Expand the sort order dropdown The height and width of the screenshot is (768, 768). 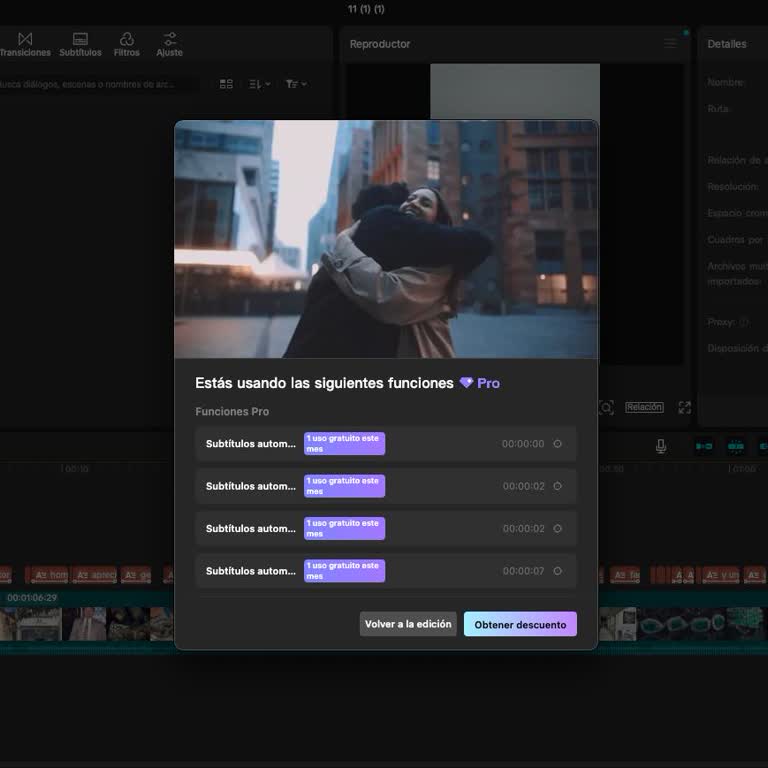coord(259,84)
